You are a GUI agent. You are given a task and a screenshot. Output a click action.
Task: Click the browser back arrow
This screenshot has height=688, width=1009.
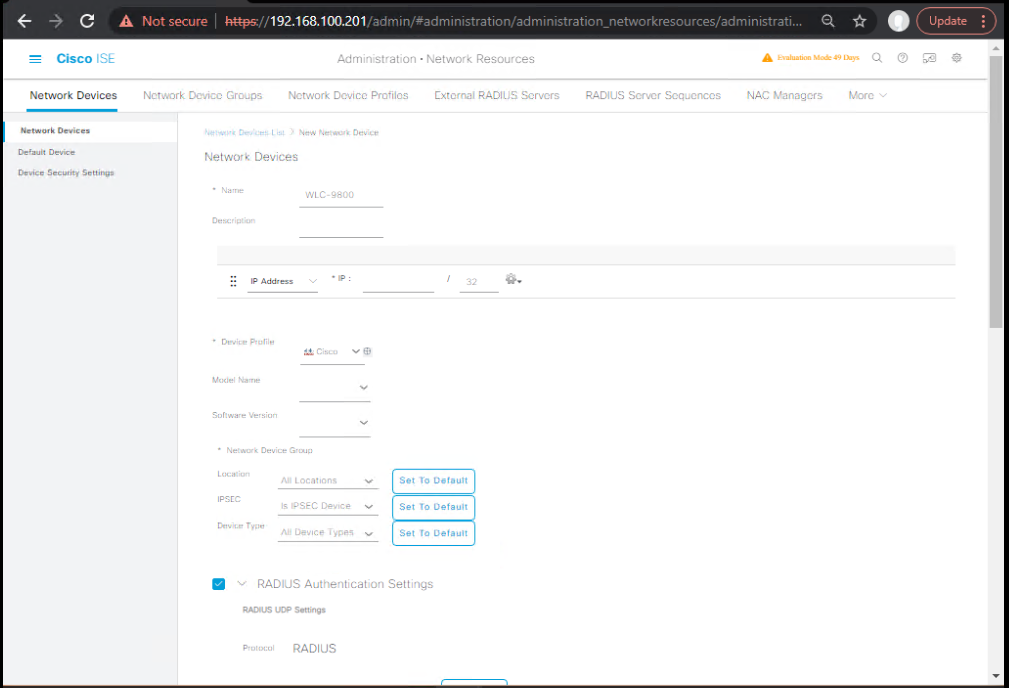click(x=24, y=21)
